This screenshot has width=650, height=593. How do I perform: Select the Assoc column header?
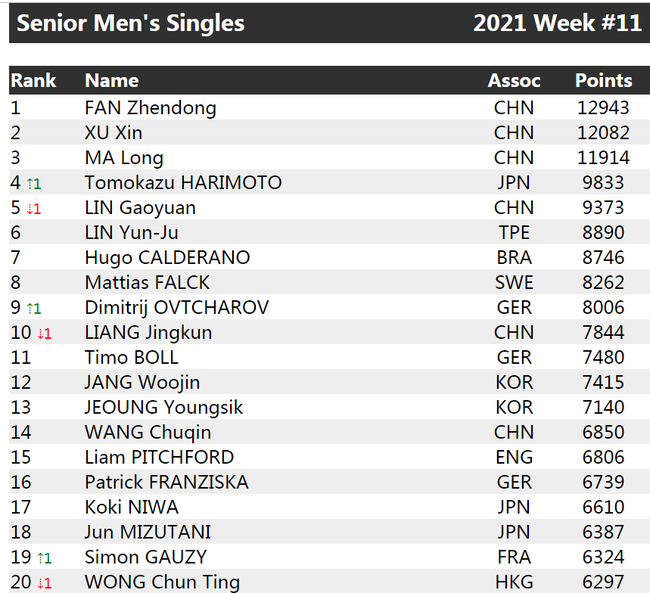[x=514, y=80]
